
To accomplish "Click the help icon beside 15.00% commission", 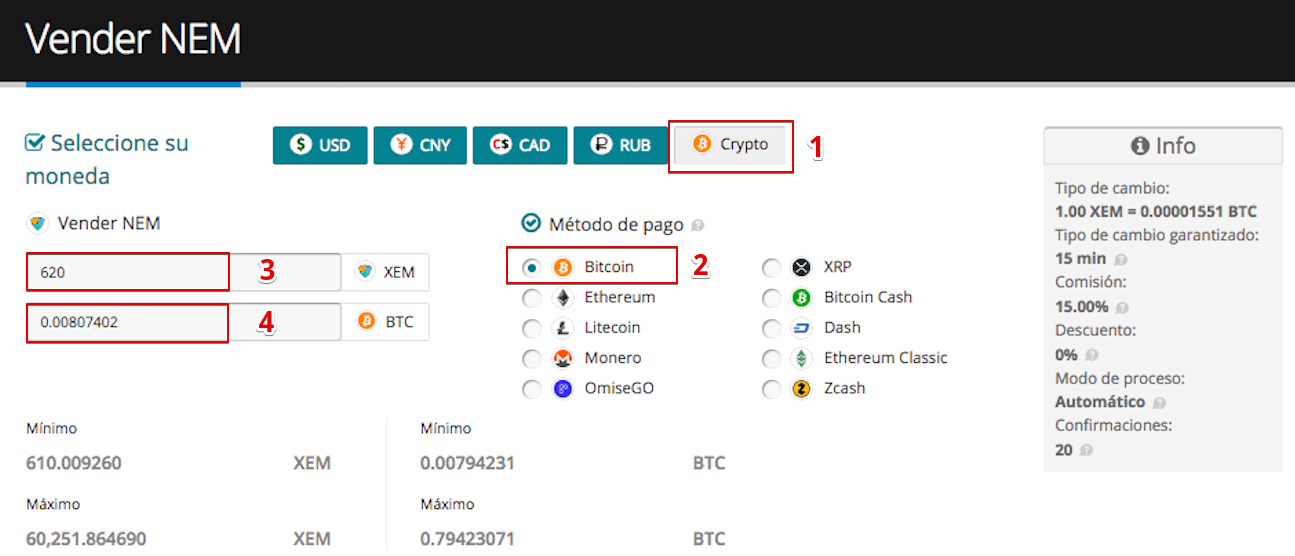I will tap(1122, 307).
